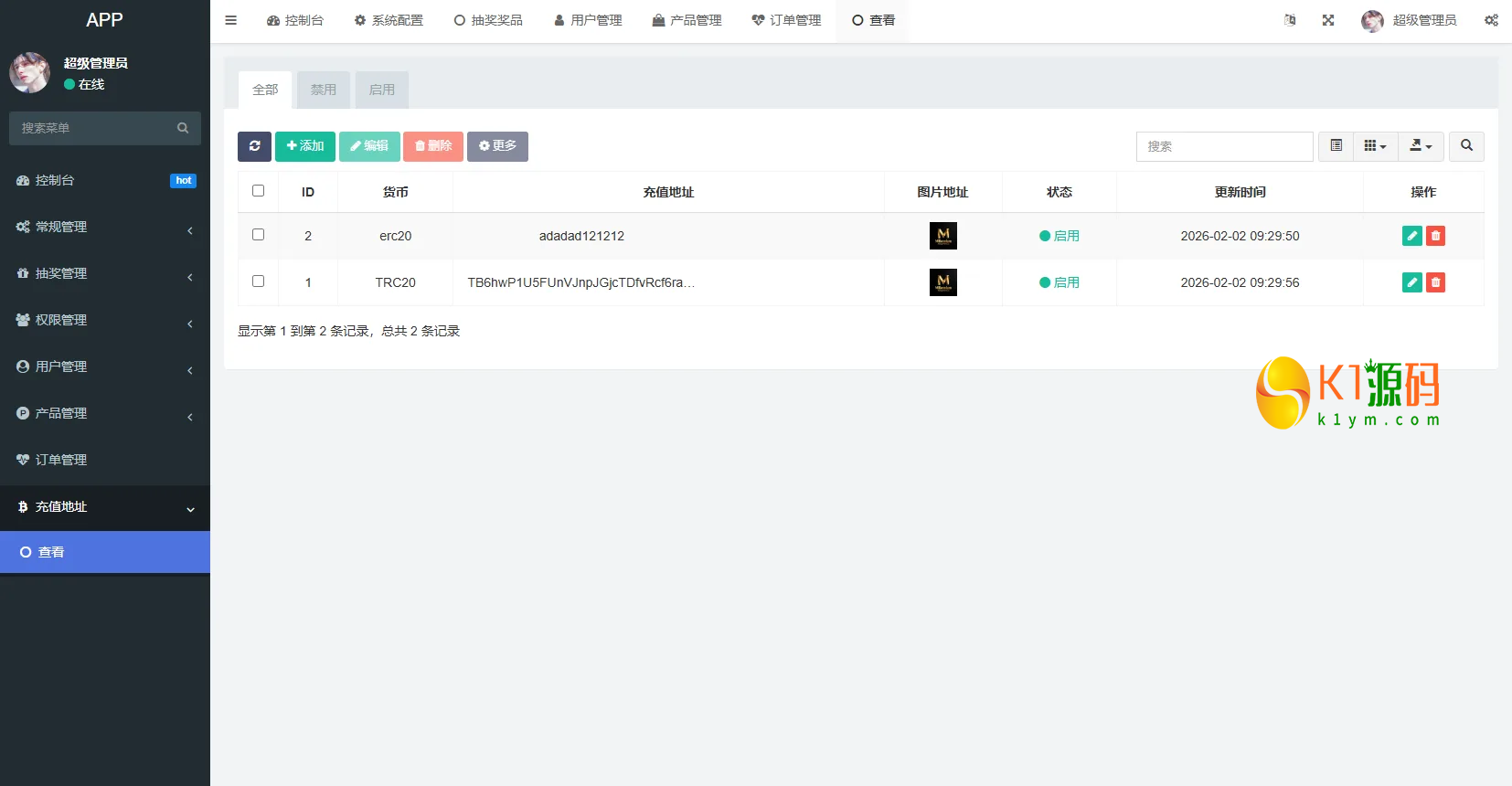Switch to the 全部 tab
This screenshot has height=786, width=1512.
pyautogui.click(x=265, y=90)
